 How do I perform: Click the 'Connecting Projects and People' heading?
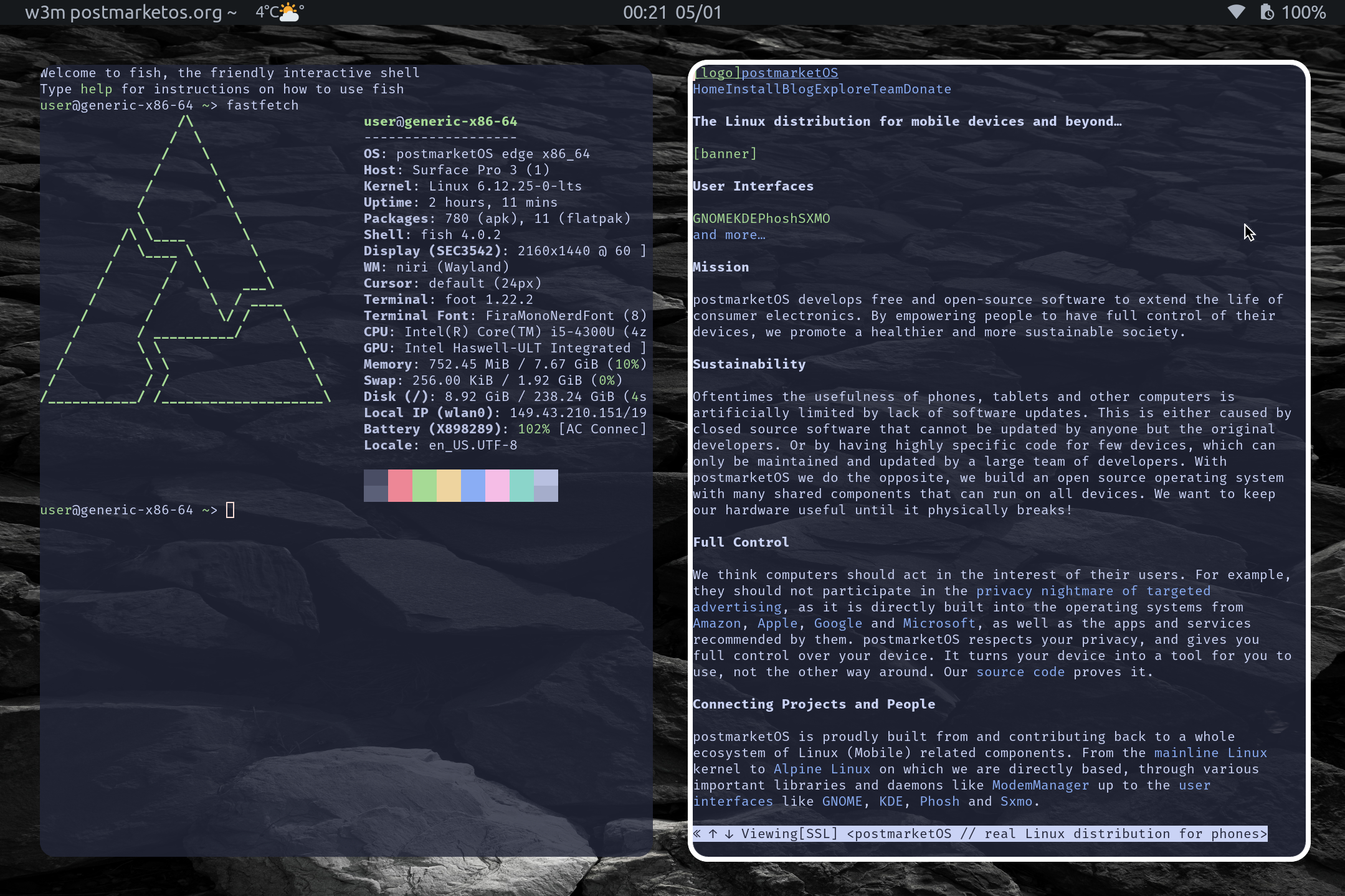(x=814, y=704)
